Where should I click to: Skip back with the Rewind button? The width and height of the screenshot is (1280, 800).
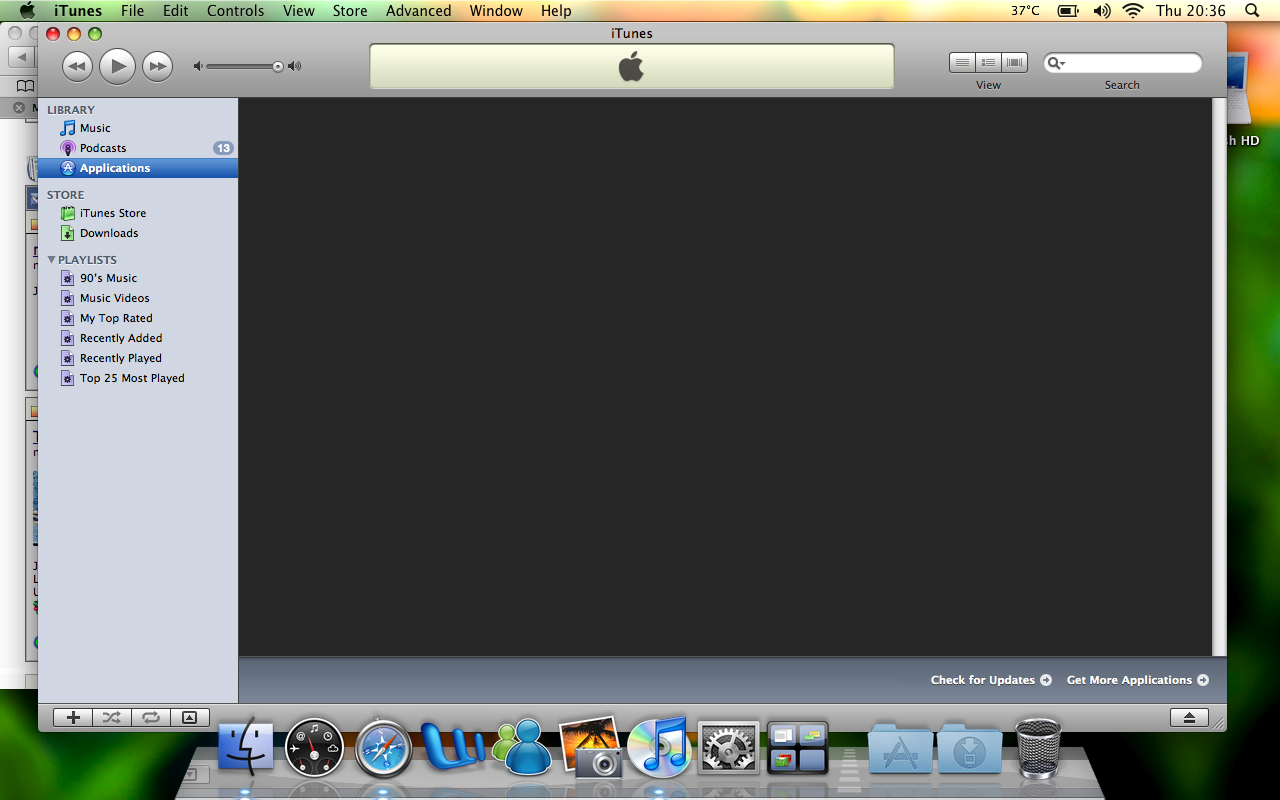(77, 67)
